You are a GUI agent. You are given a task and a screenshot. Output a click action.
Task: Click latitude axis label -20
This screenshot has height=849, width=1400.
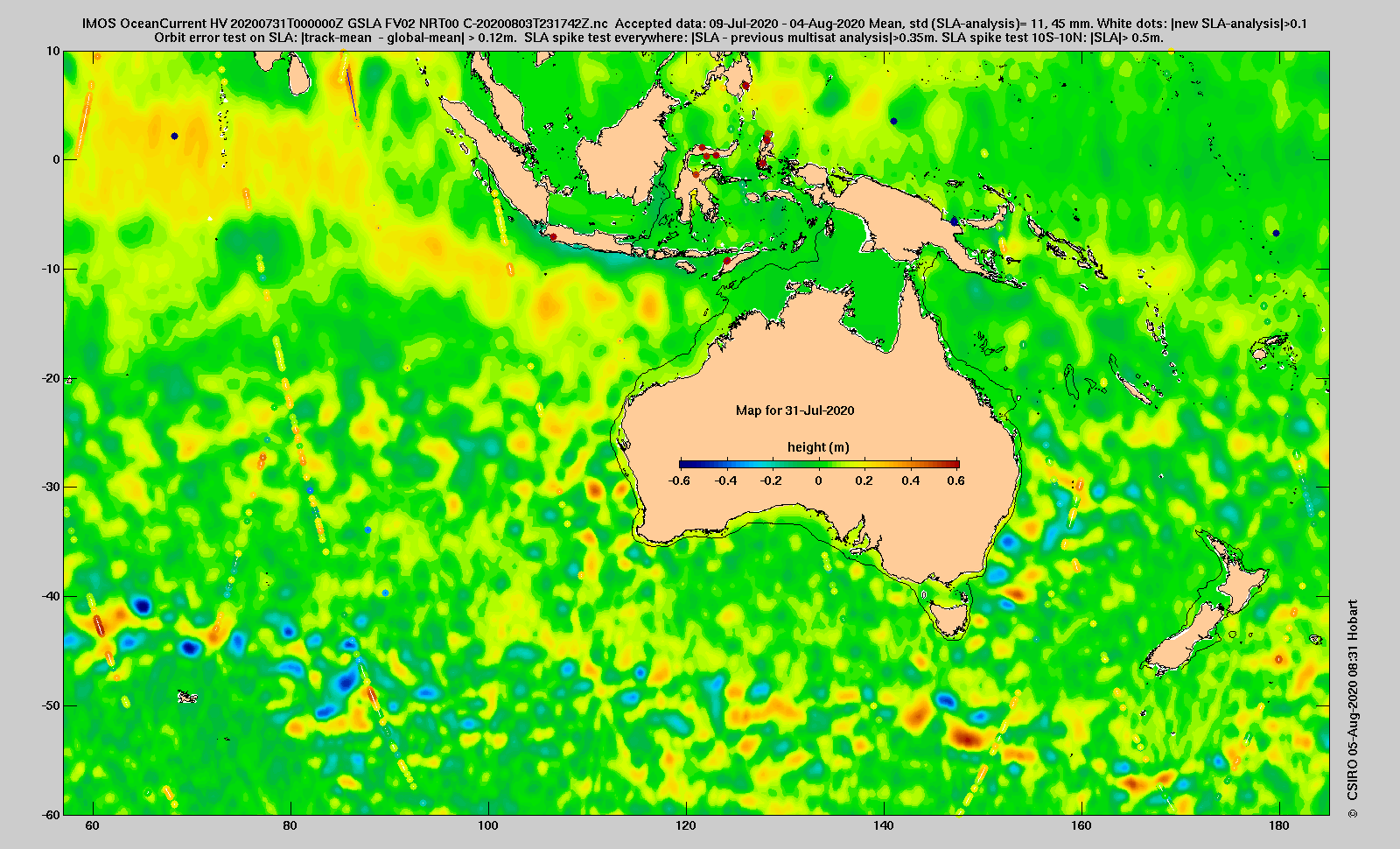coord(50,378)
